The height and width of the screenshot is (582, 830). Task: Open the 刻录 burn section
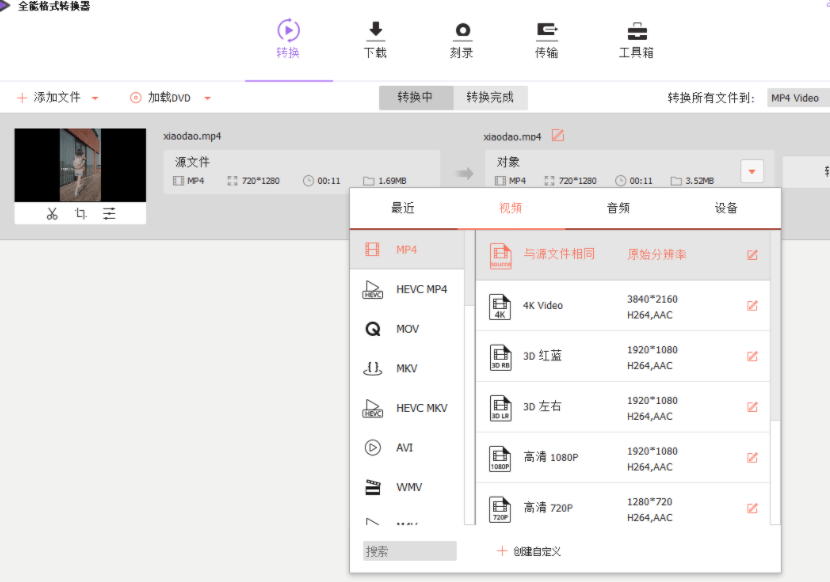(461, 40)
